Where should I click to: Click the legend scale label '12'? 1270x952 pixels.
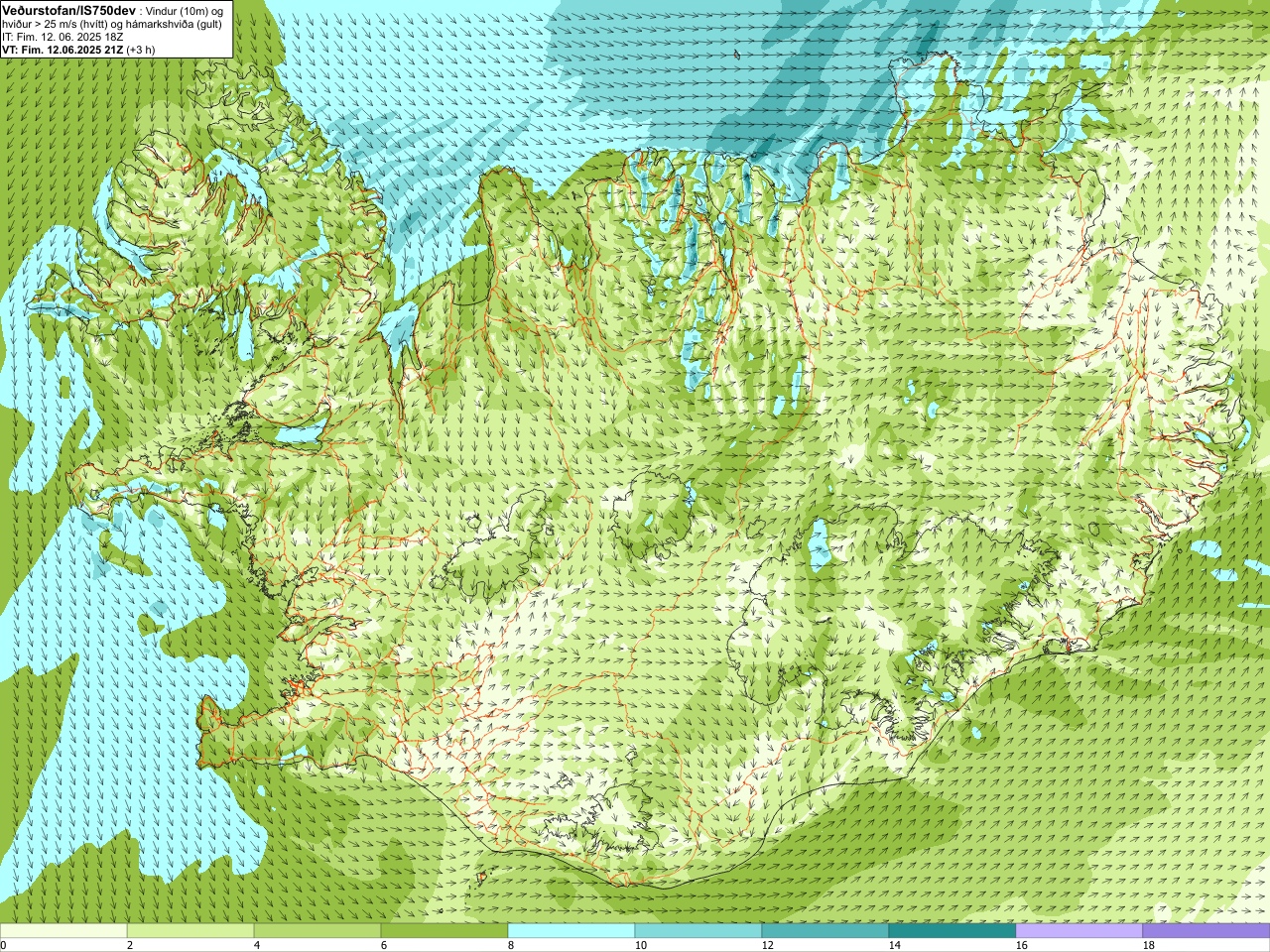(768, 945)
